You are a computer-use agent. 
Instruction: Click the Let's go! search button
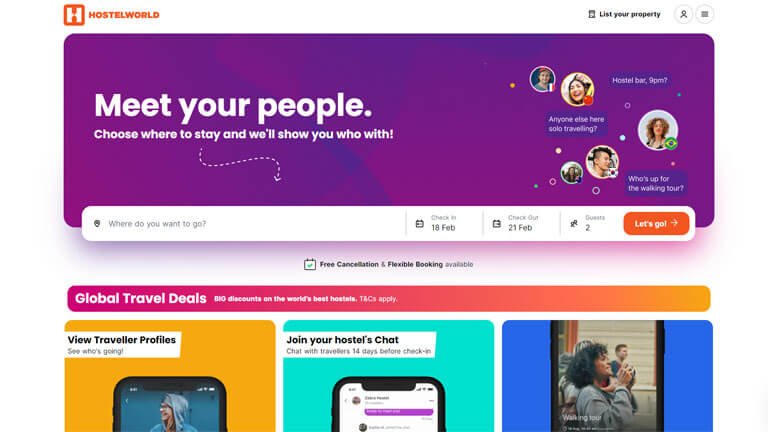[x=656, y=223]
